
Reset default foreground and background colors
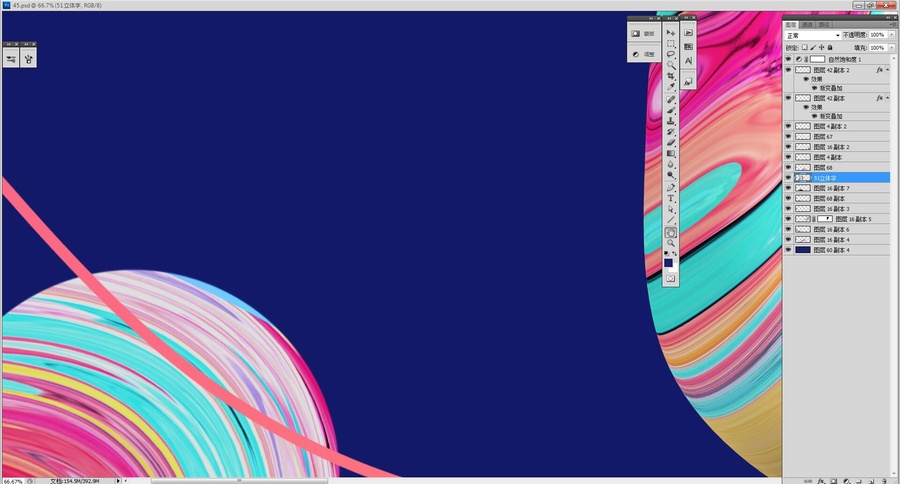coord(666,253)
